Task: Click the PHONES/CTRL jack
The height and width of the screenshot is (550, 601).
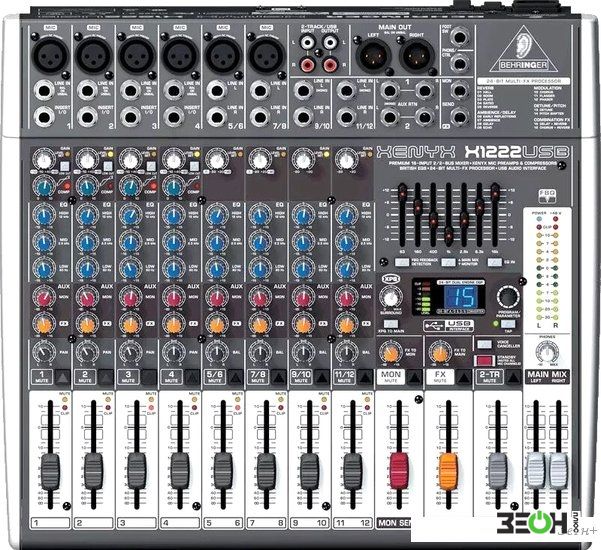Action: click(460, 63)
